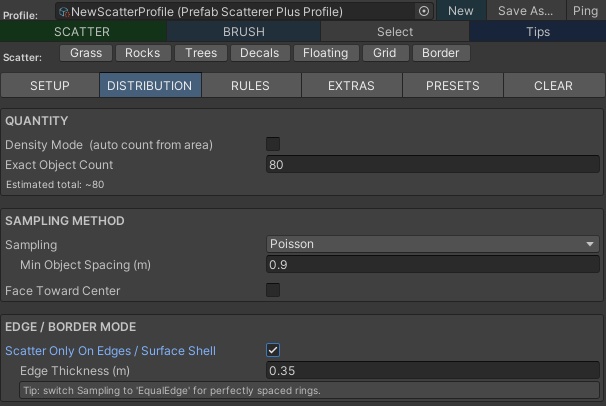Apply the Decals scatter preset
Viewport: 606px width, 406px height.
[260, 53]
